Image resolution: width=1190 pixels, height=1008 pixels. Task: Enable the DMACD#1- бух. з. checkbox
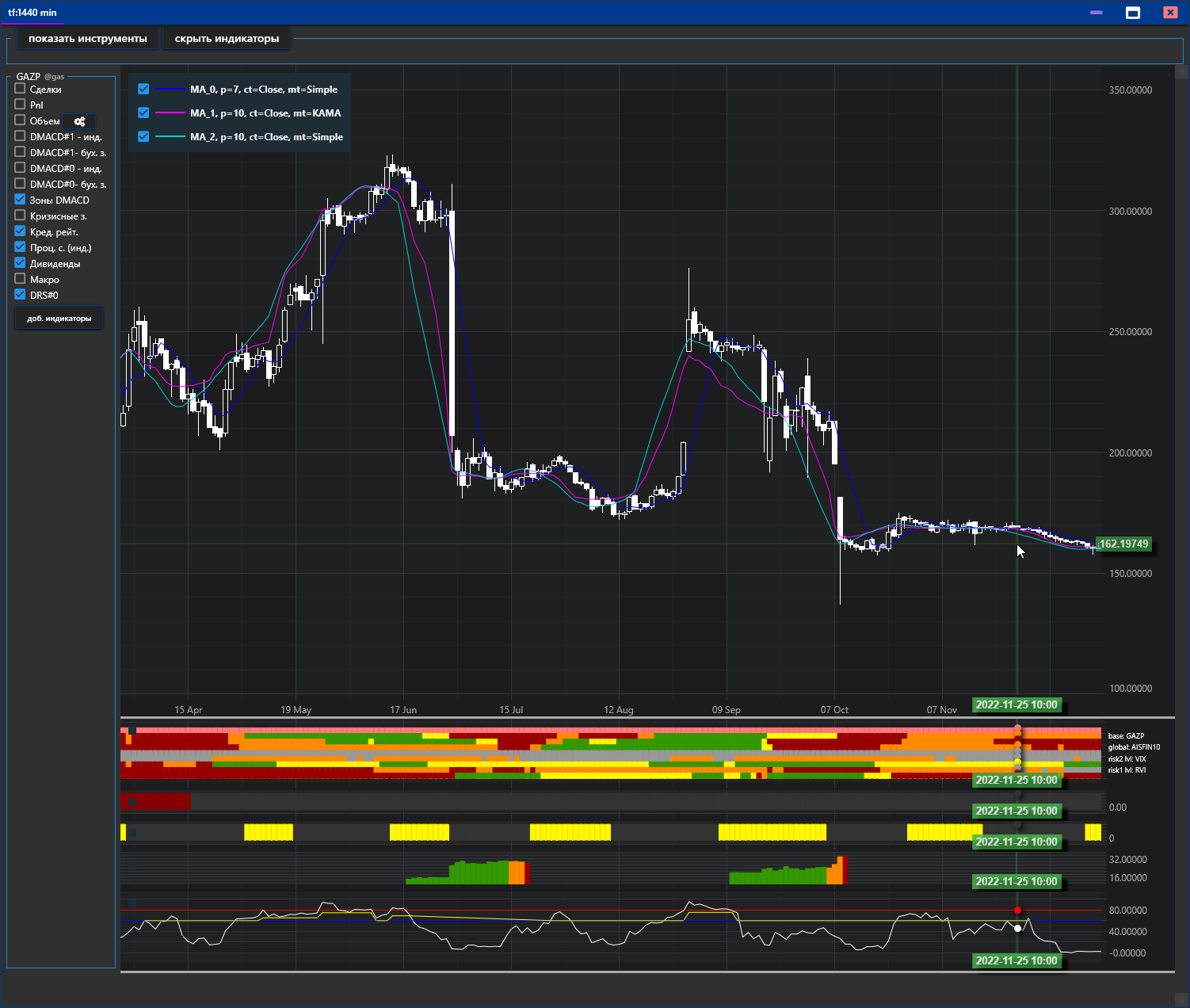tap(21, 151)
